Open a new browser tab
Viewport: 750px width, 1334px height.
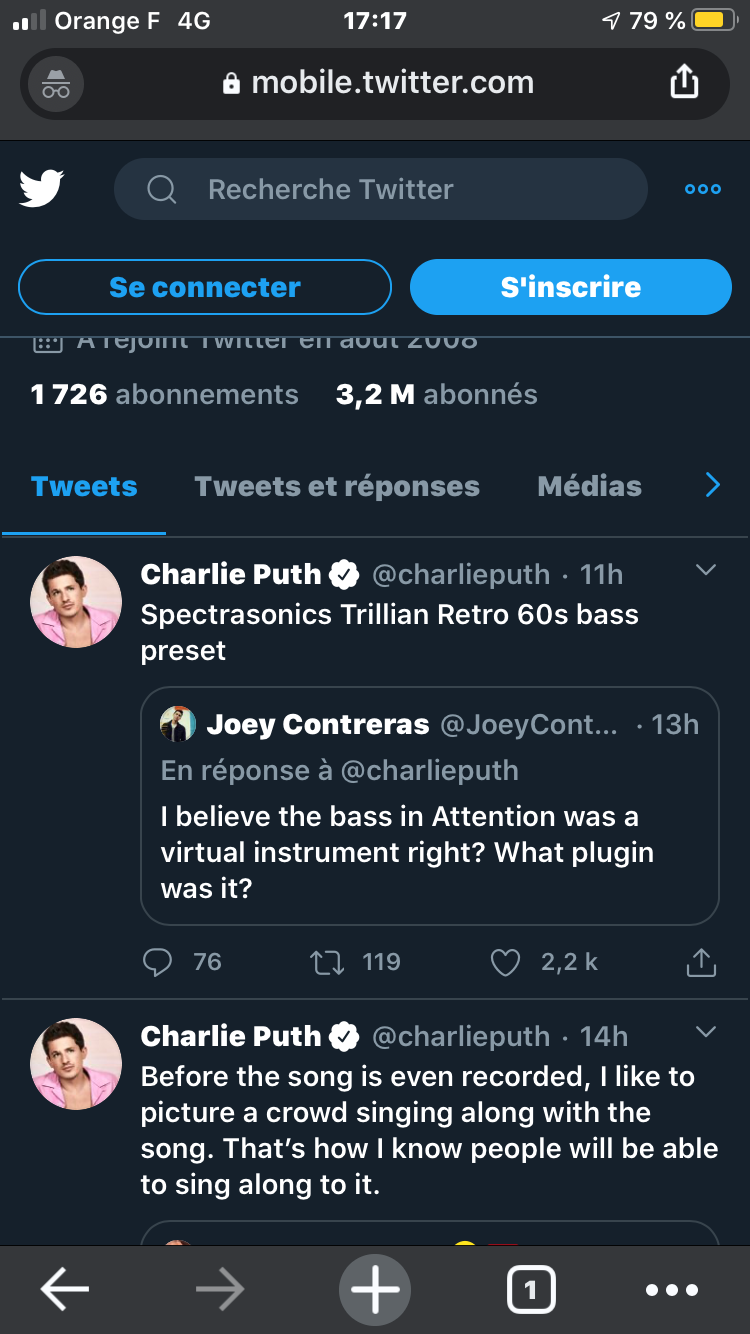375,1290
